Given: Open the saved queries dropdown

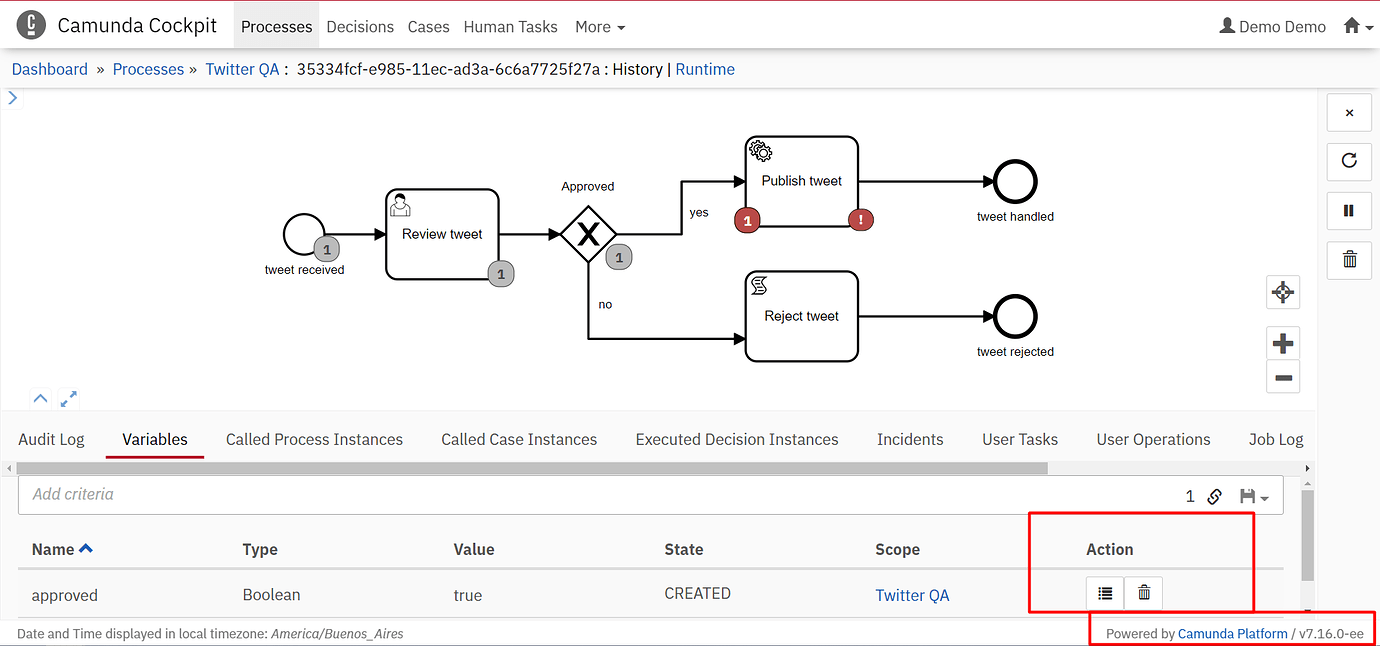Looking at the screenshot, I should coord(1254,496).
